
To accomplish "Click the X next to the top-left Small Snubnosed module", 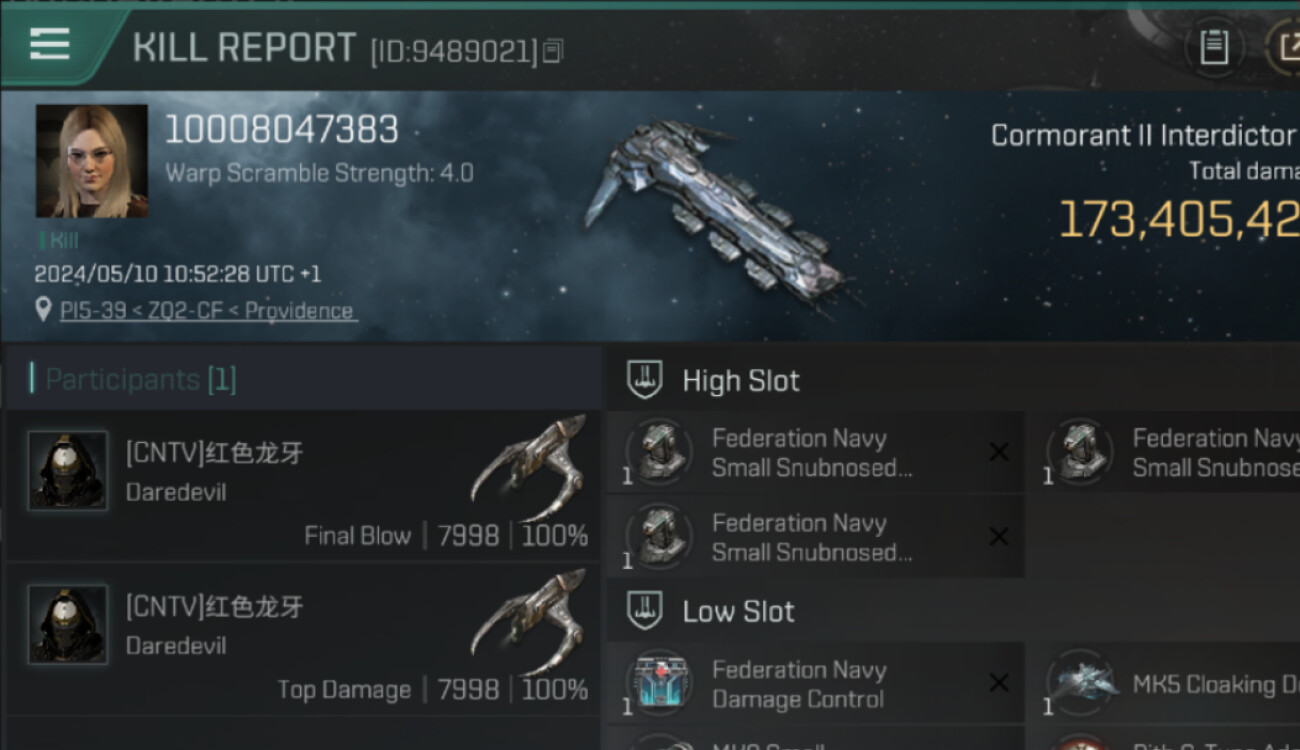I will [x=998, y=452].
